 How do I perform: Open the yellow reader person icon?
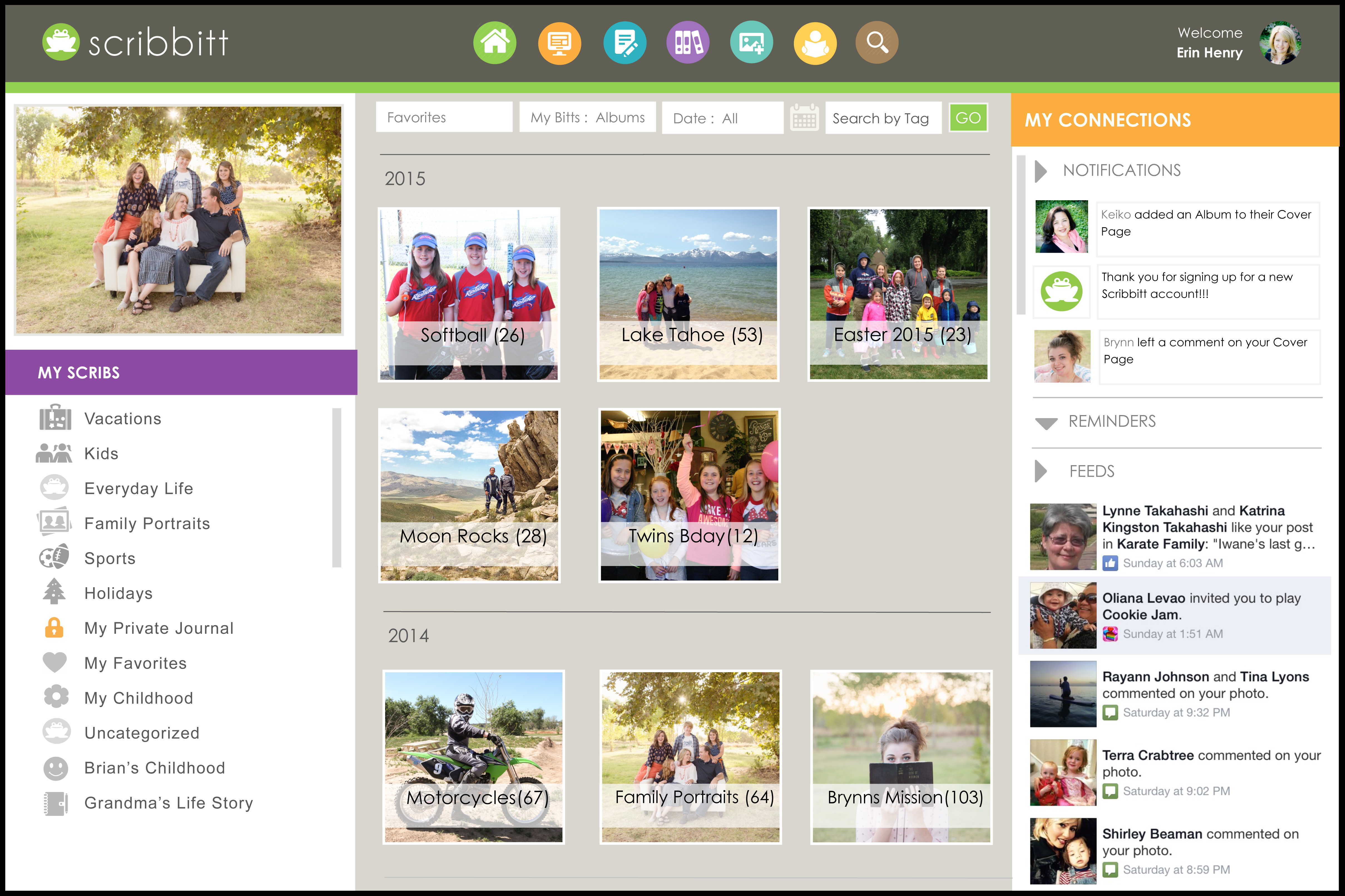click(814, 43)
